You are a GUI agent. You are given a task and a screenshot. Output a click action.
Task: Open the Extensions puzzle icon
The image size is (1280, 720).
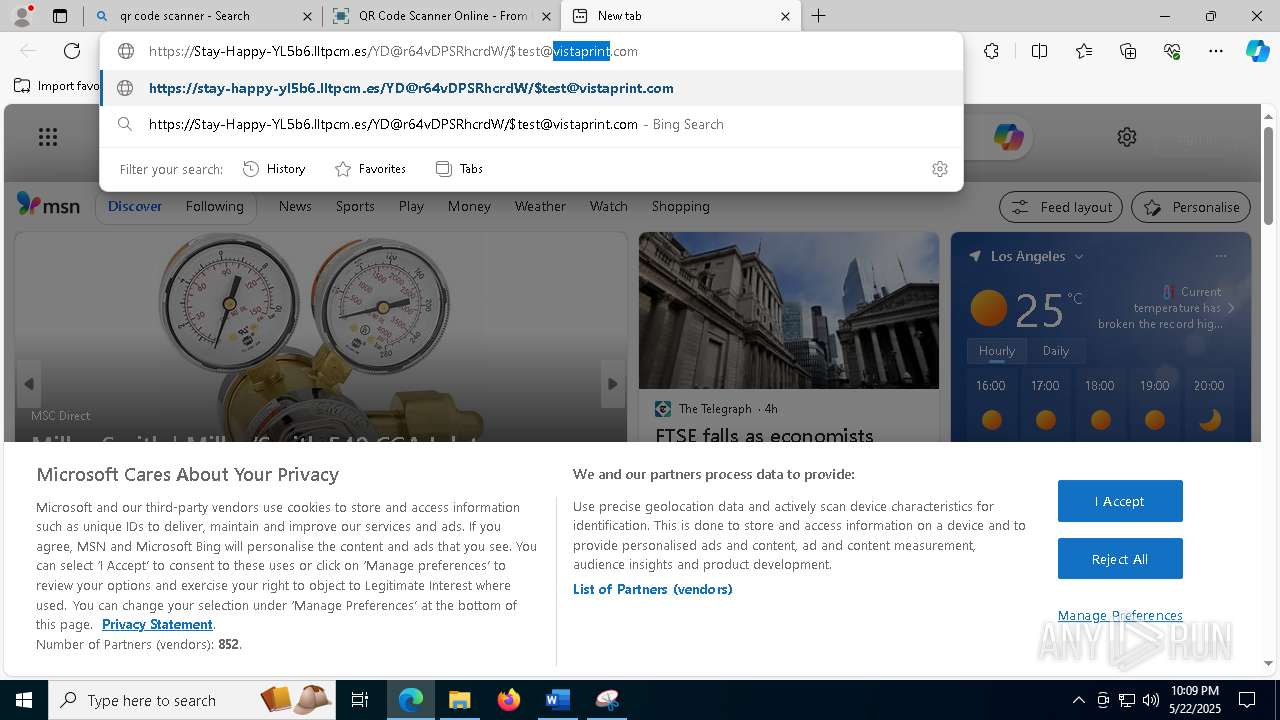991,51
